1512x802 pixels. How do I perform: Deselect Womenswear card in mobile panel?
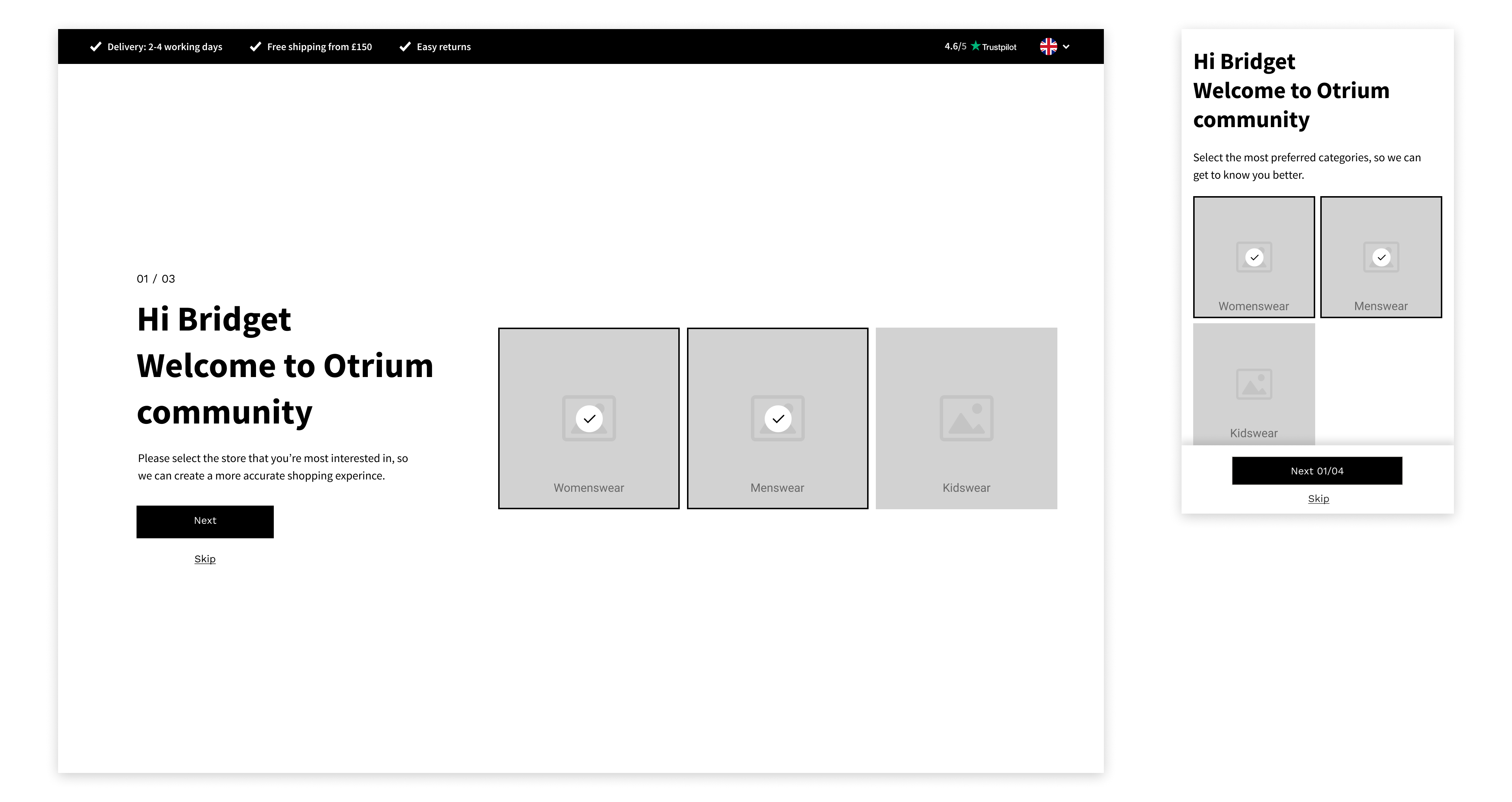(x=1254, y=257)
